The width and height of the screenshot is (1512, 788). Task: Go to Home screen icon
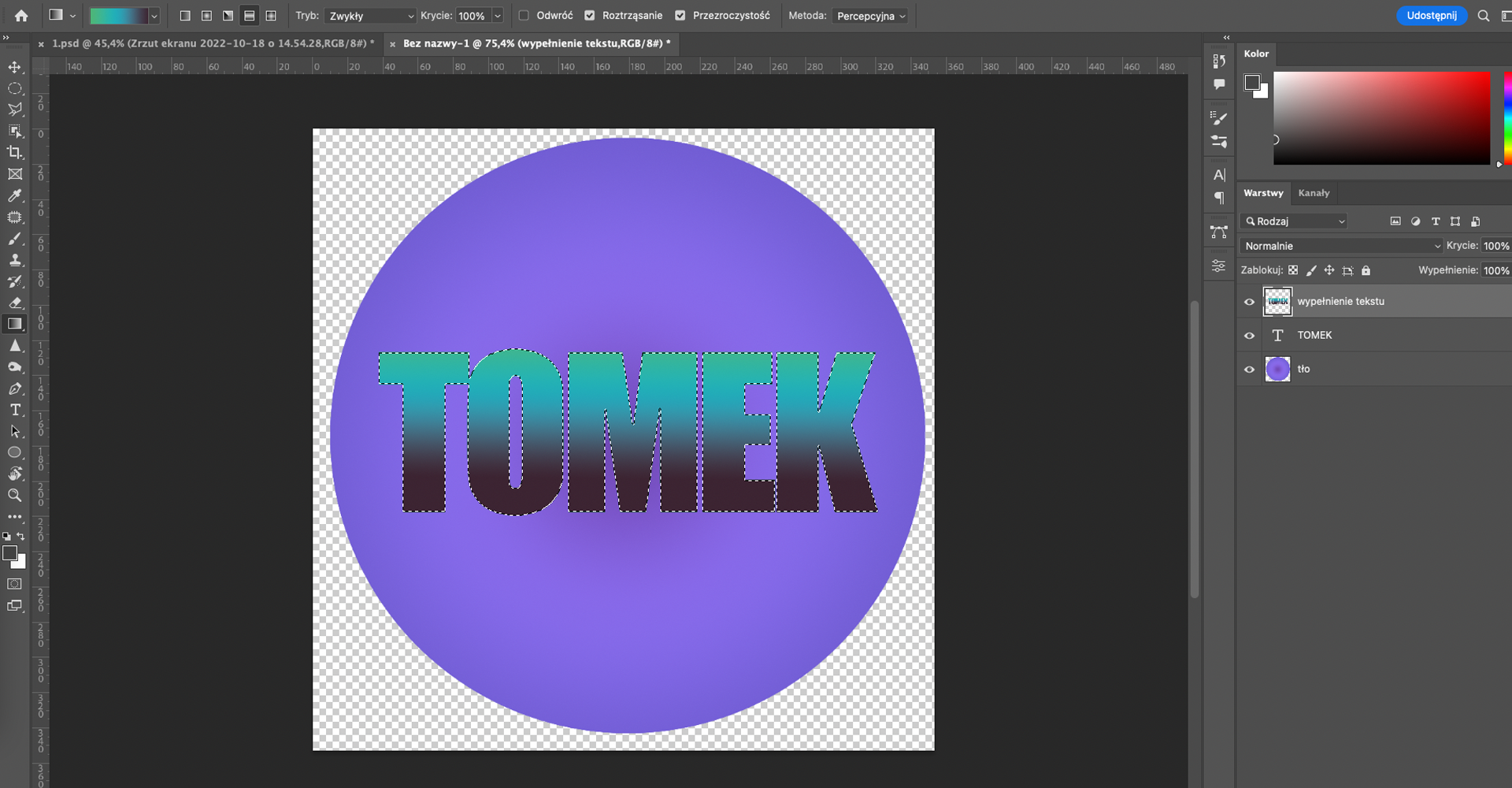[x=21, y=16]
